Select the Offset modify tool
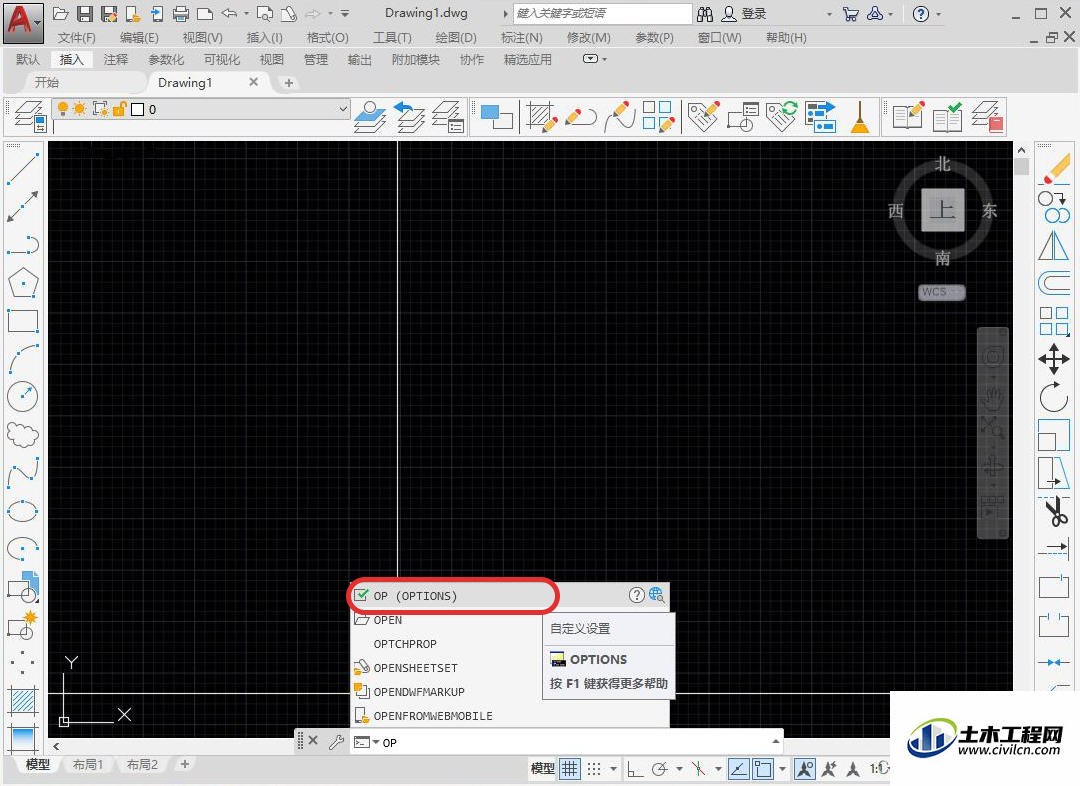Viewport: 1080px width, 786px height. pyautogui.click(x=1054, y=282)
